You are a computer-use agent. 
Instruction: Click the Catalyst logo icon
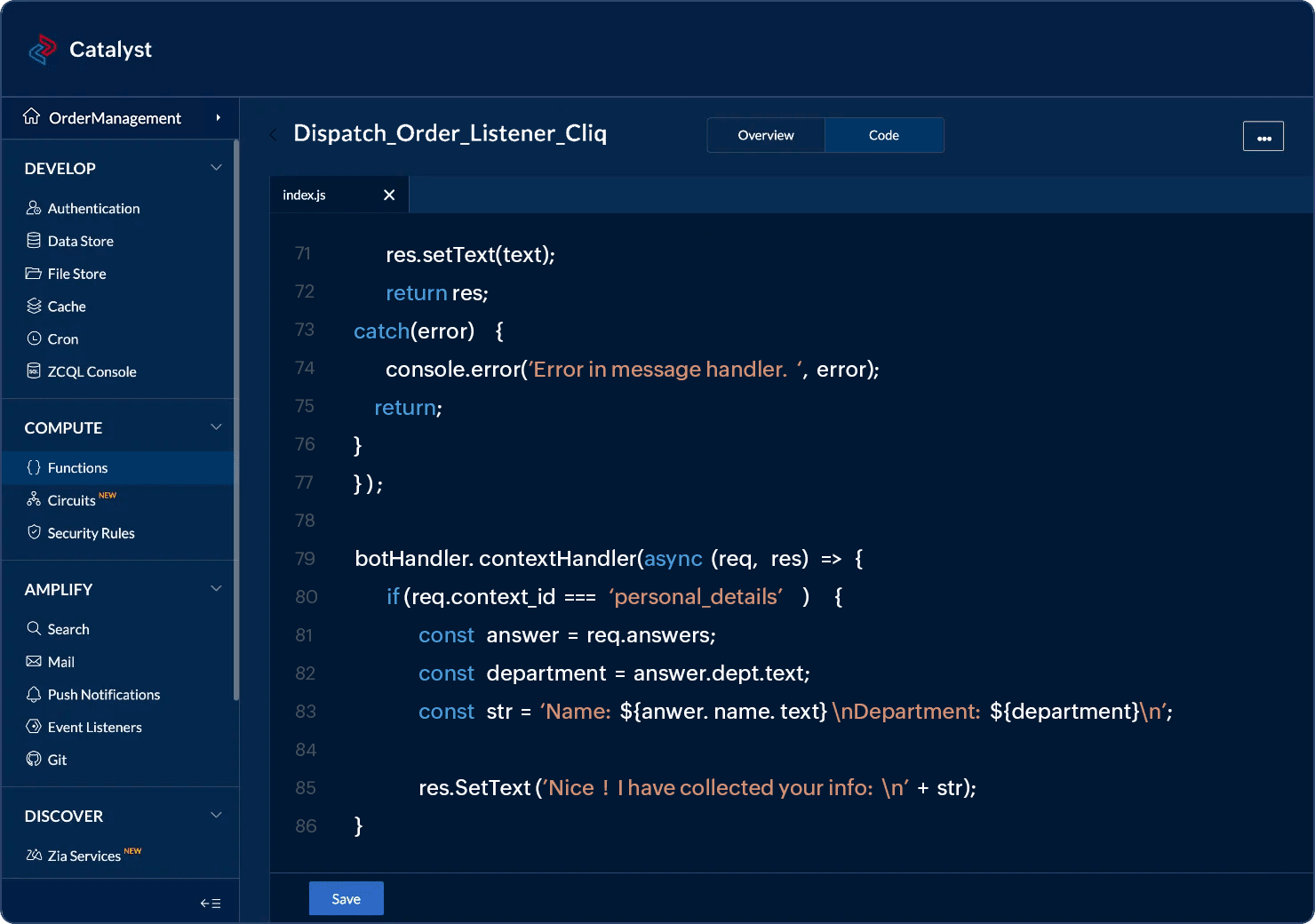click(x=43, y=49)
